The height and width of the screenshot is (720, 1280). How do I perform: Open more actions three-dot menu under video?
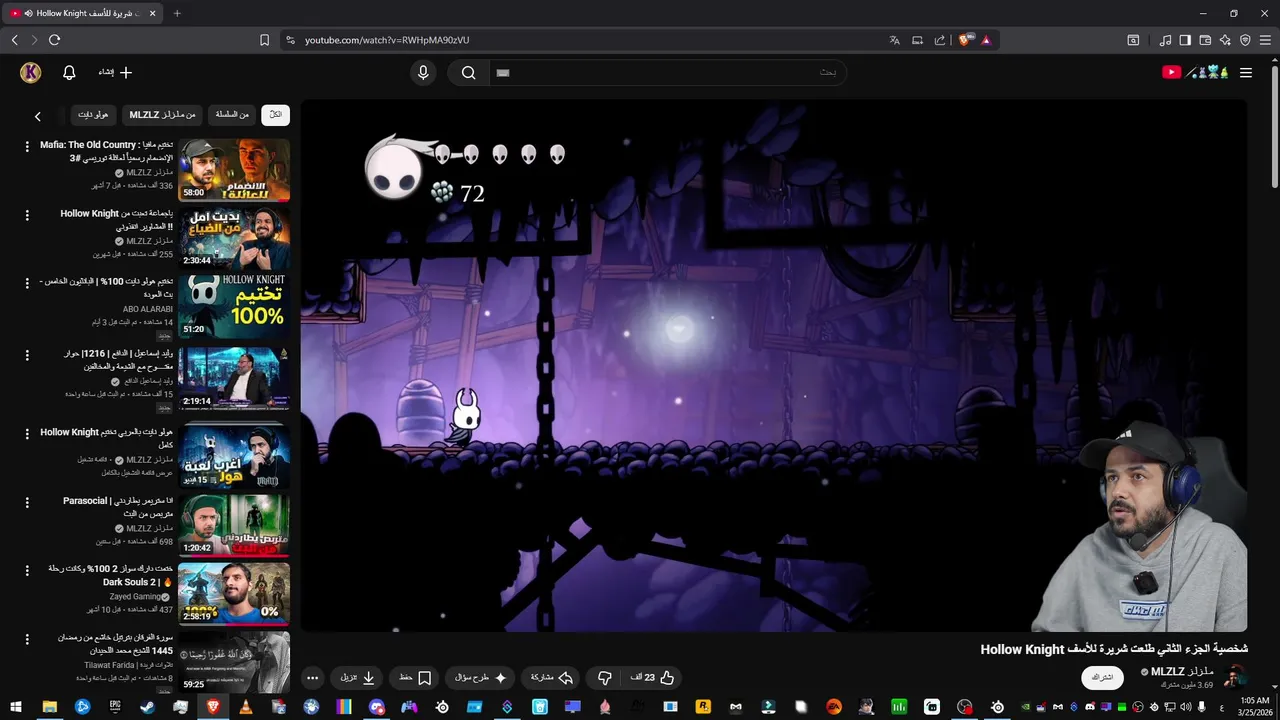tap(312, 678)
